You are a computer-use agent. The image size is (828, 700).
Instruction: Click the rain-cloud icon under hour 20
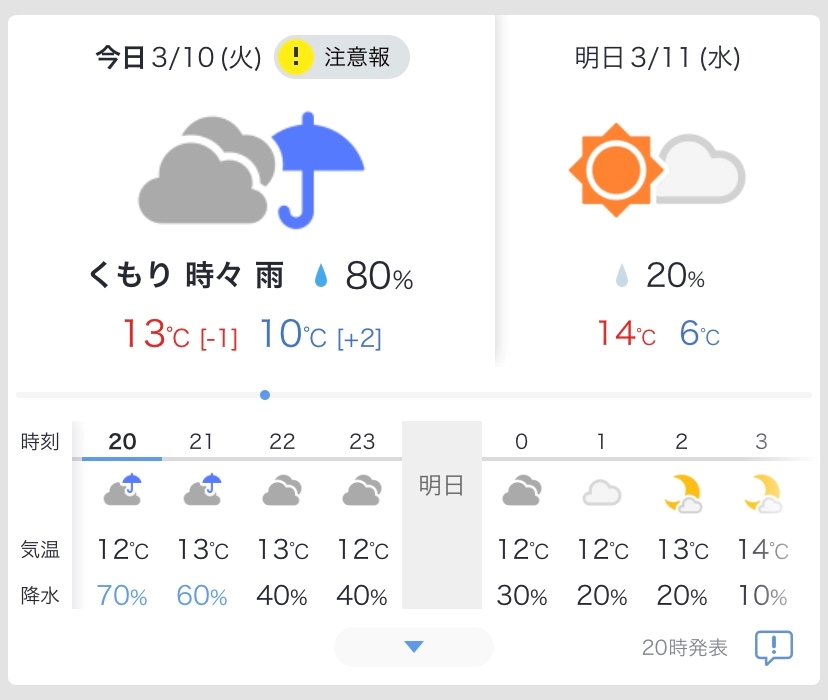[123, 490]
